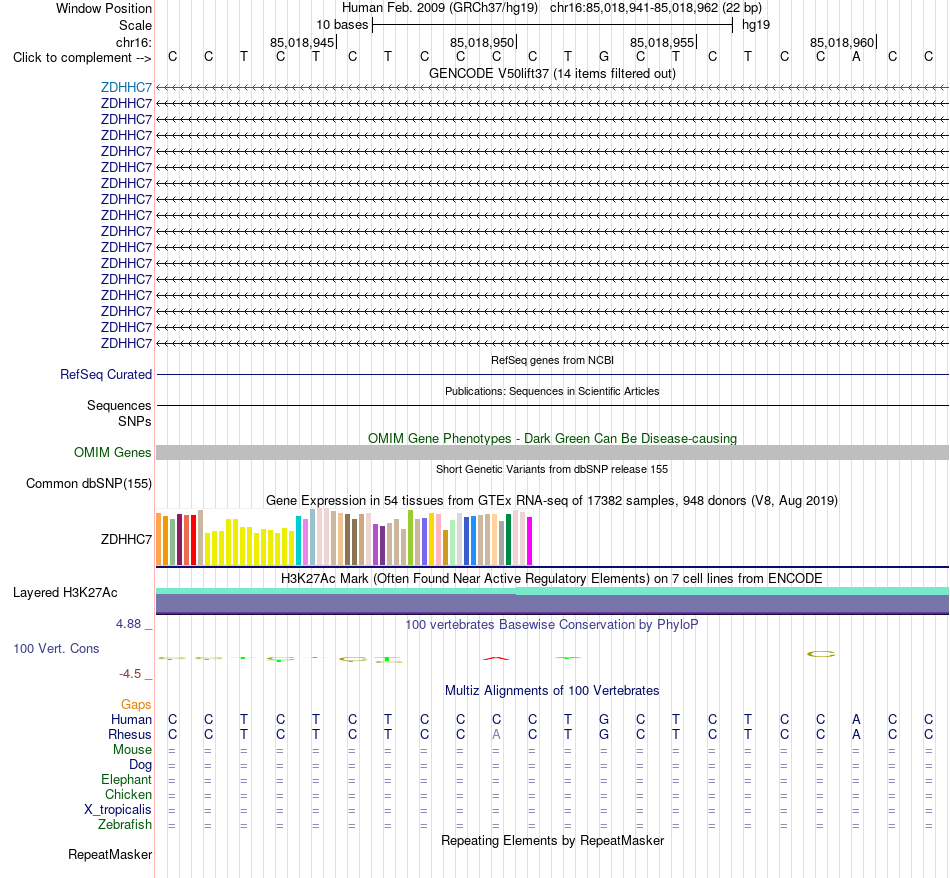This screenshot has width=950, height=878.
Task: Click the purple Layered H3K27Ac signal band
Action: coord(552,604)
